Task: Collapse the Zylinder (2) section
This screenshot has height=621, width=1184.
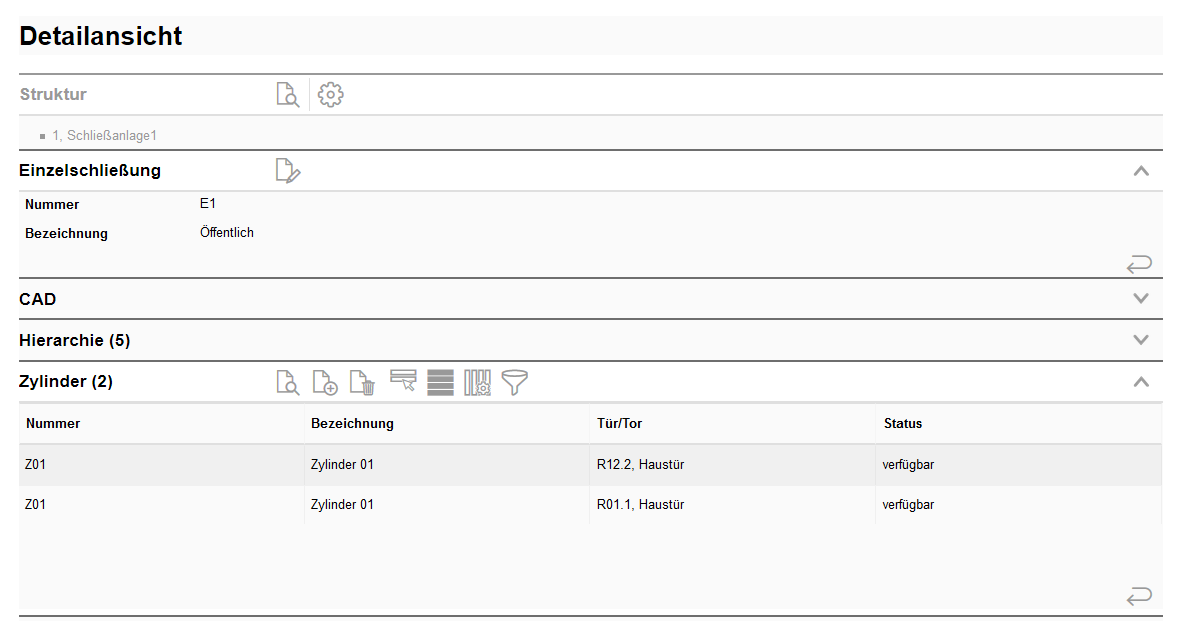Action: 1141,382
